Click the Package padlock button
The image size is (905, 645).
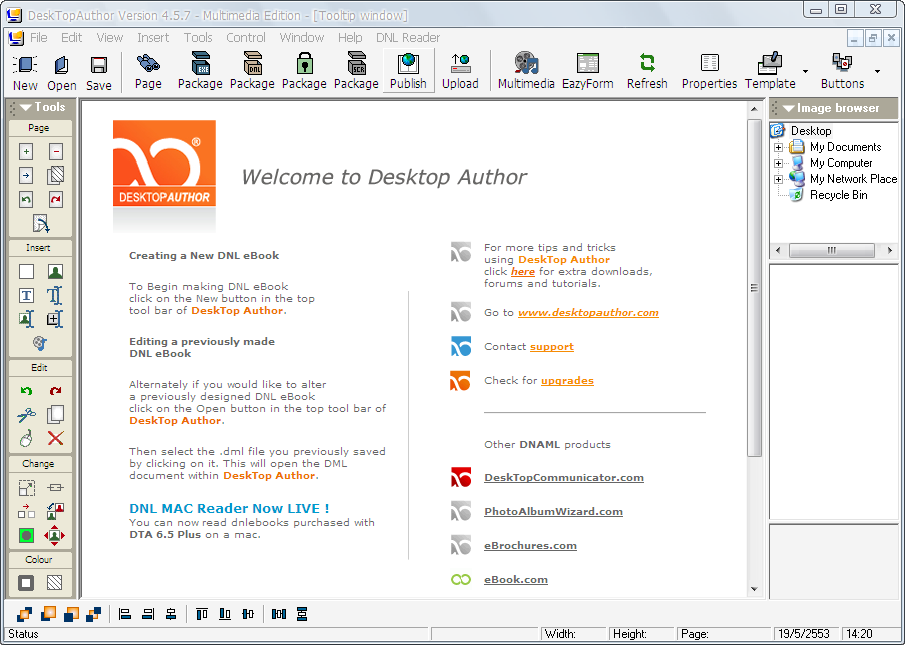pos(304,72)
